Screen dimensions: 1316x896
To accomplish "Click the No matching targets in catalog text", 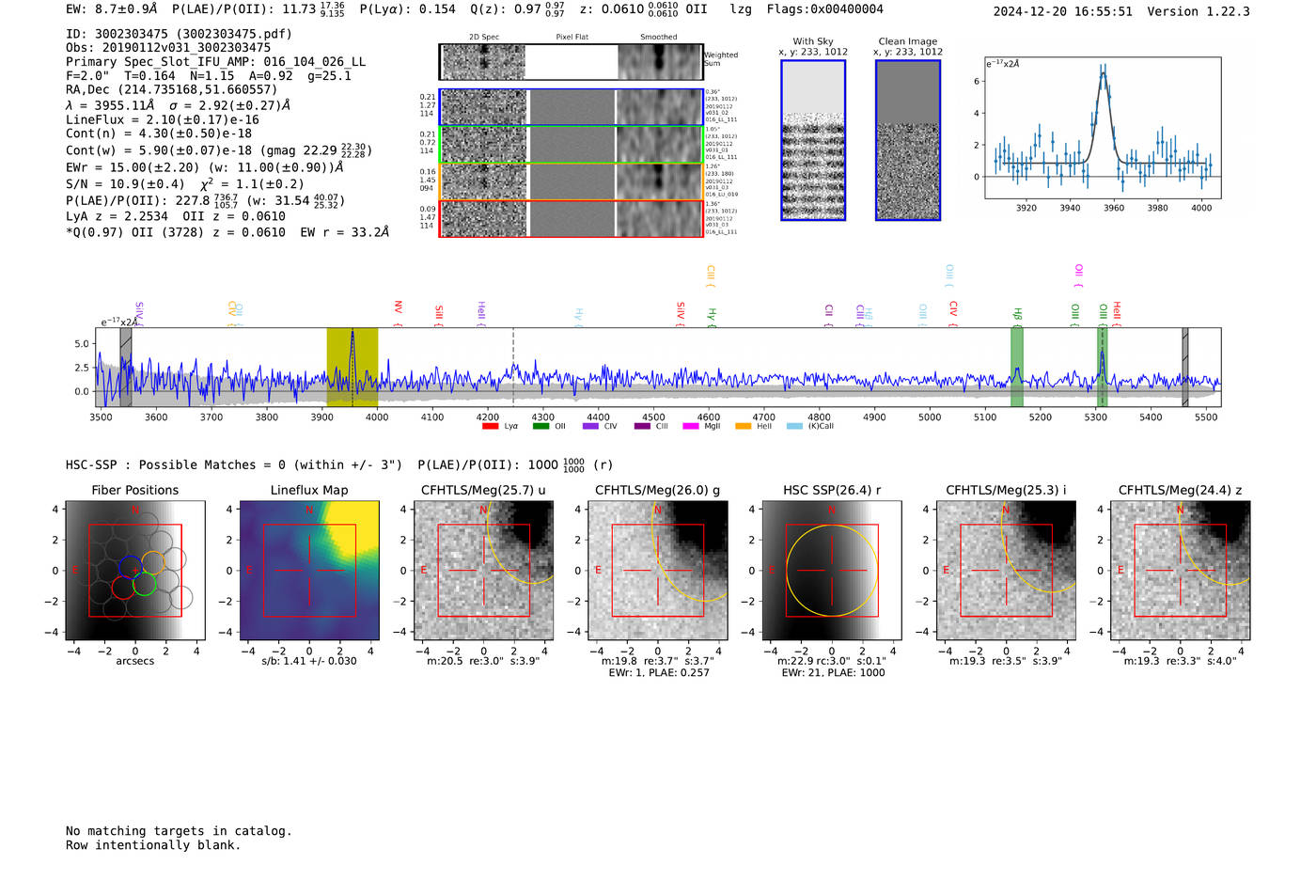I will [179, 831].
